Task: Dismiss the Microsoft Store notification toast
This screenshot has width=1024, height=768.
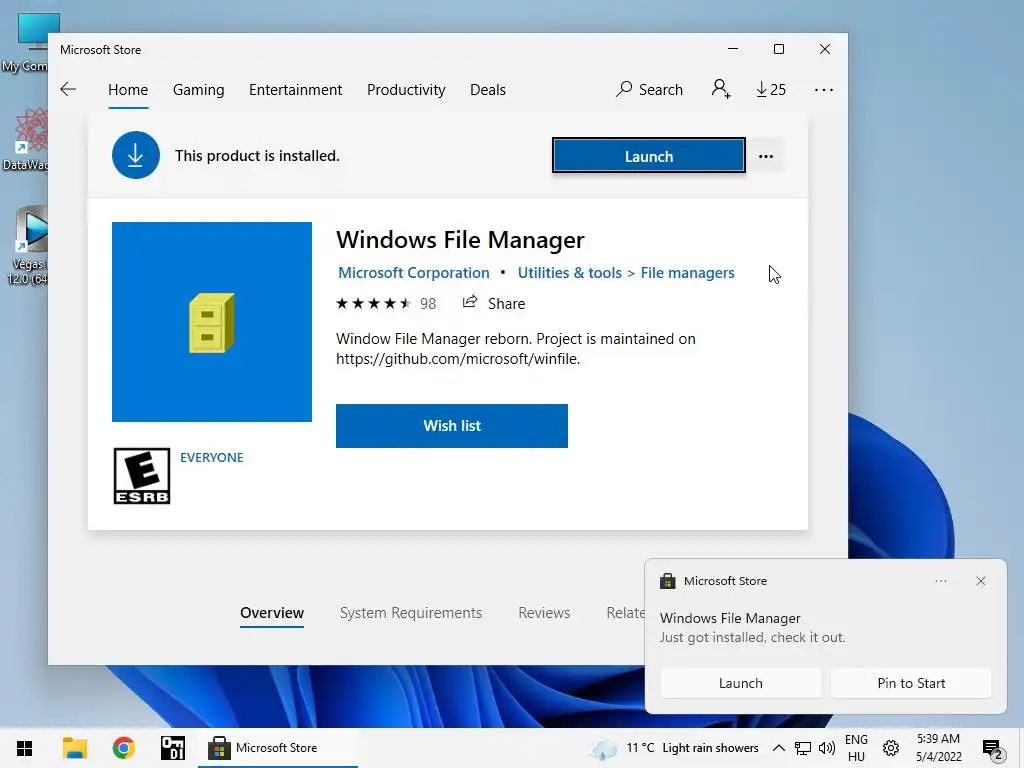Action: pos(981,581)
